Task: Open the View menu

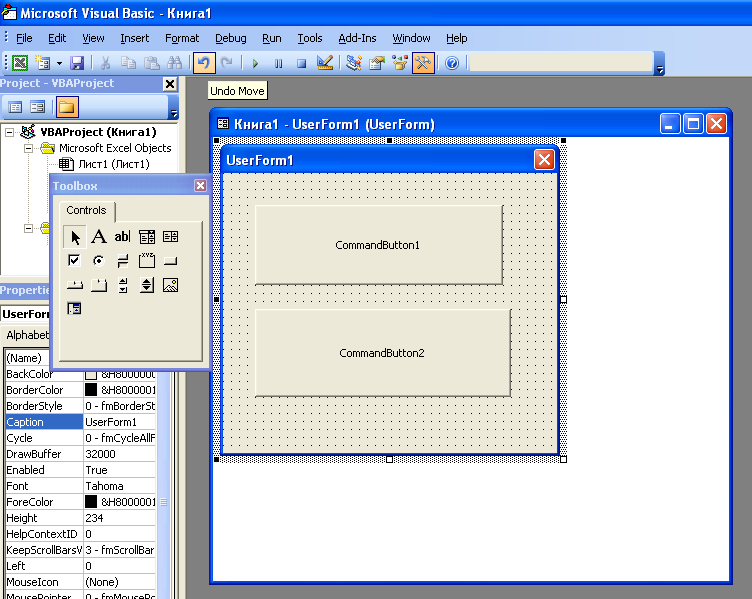Action: coord(93,38)
